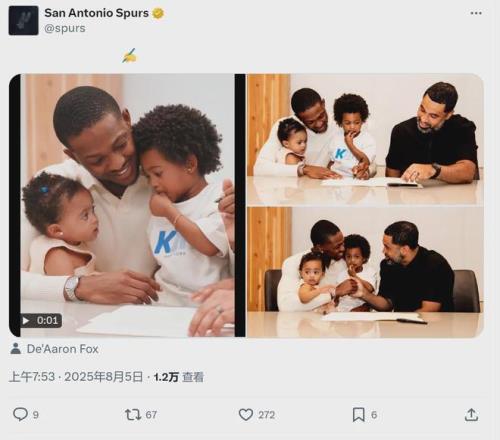Click the tweet timestamp 2025年8月5日
Screen dimensions: 500x440
click(103, 377)
